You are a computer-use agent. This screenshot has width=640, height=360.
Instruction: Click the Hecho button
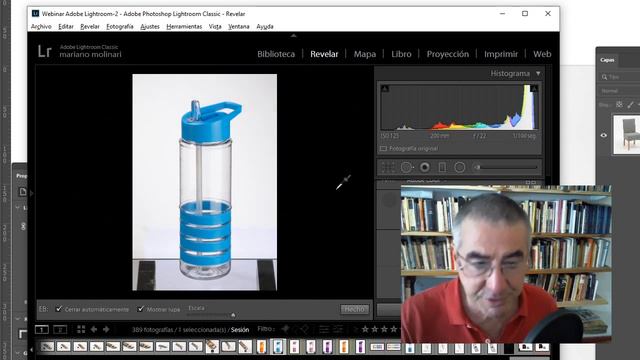(x=354, y=309)
